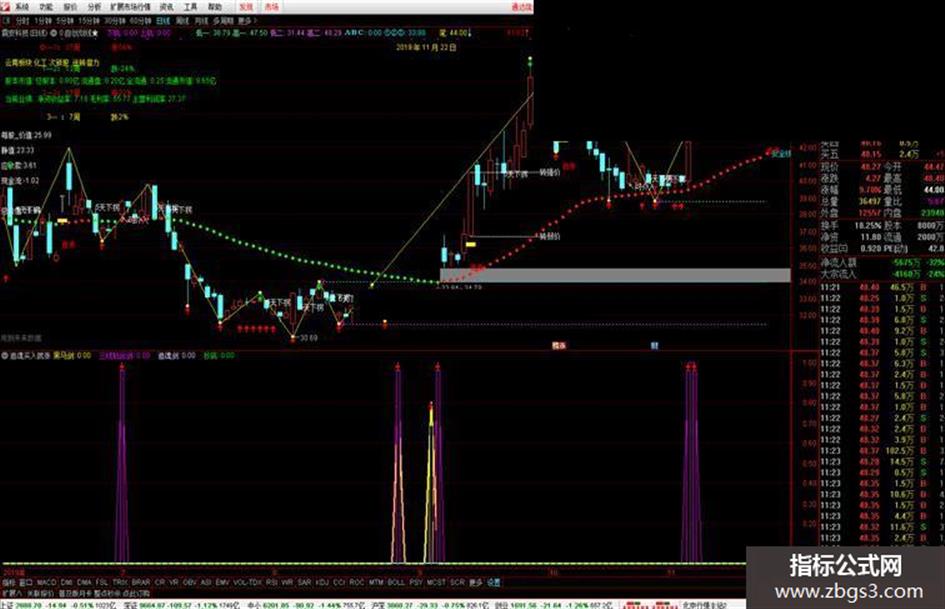
Task: Open the 多周期 multi-period view
Action: click(223, 21)
